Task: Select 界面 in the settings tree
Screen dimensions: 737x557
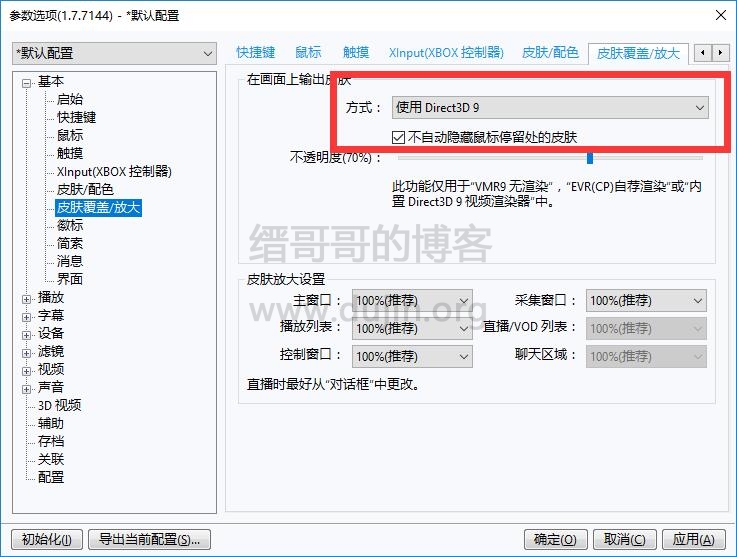Action: coord(70,279)
